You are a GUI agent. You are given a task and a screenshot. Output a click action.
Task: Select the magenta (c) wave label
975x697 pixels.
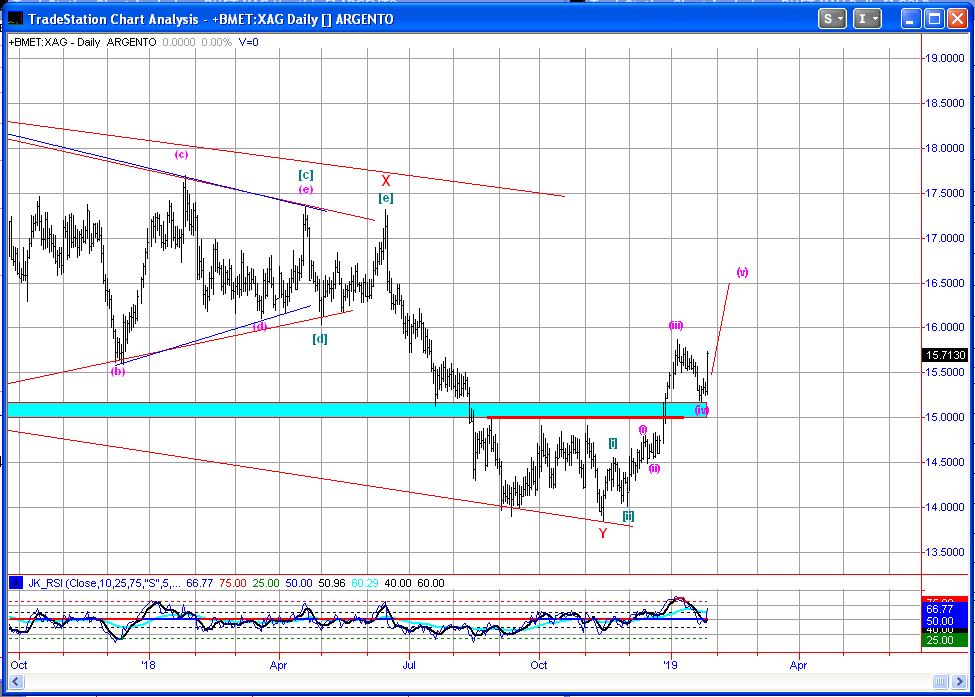click(181, 154)
